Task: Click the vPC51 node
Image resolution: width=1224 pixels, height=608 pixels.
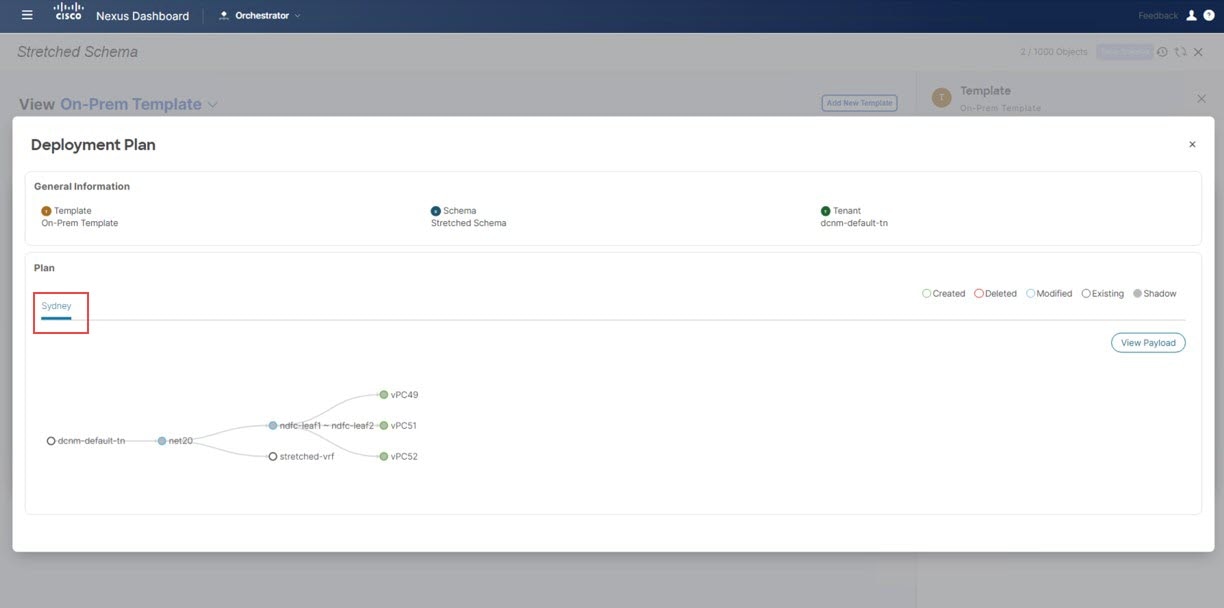Action: coord(384,425)
